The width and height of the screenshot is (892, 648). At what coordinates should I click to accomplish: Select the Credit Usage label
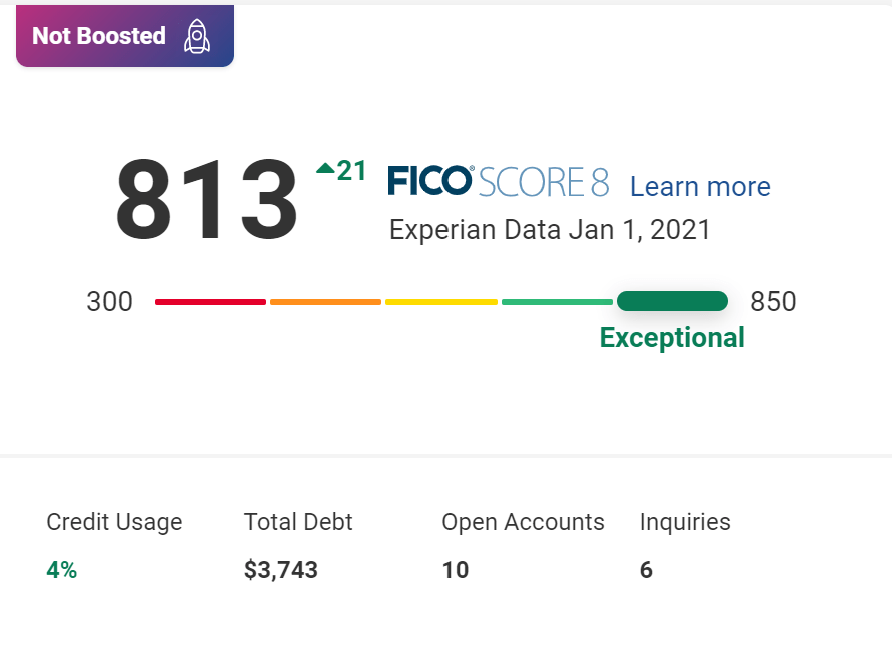click(x=114, y=522)
